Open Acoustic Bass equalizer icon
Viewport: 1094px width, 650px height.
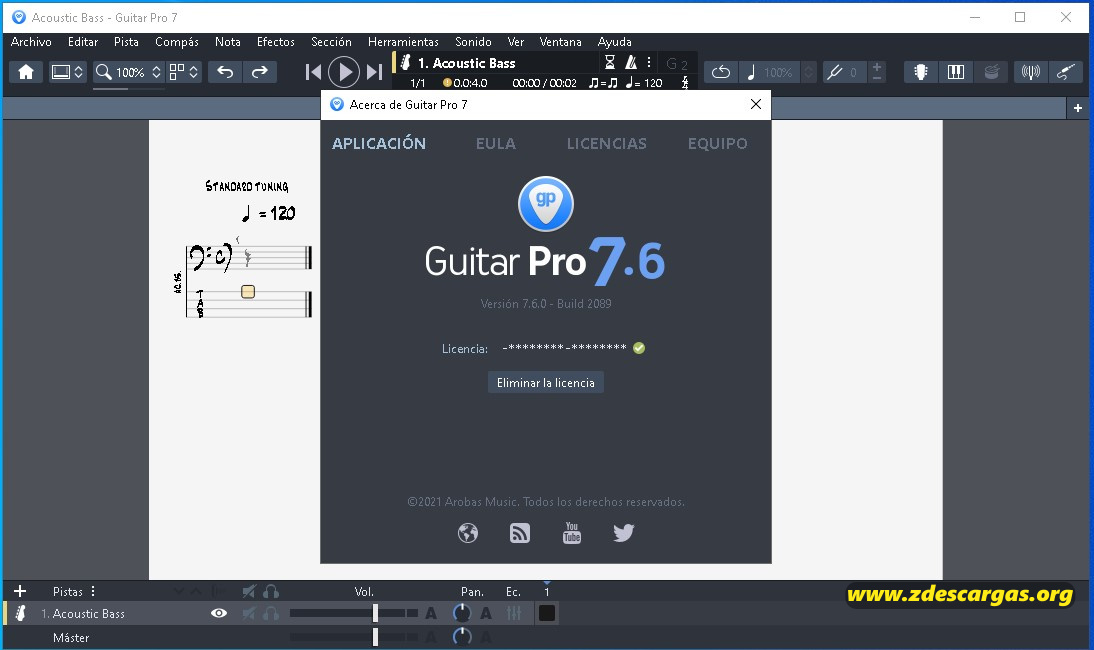pos(514,614)
